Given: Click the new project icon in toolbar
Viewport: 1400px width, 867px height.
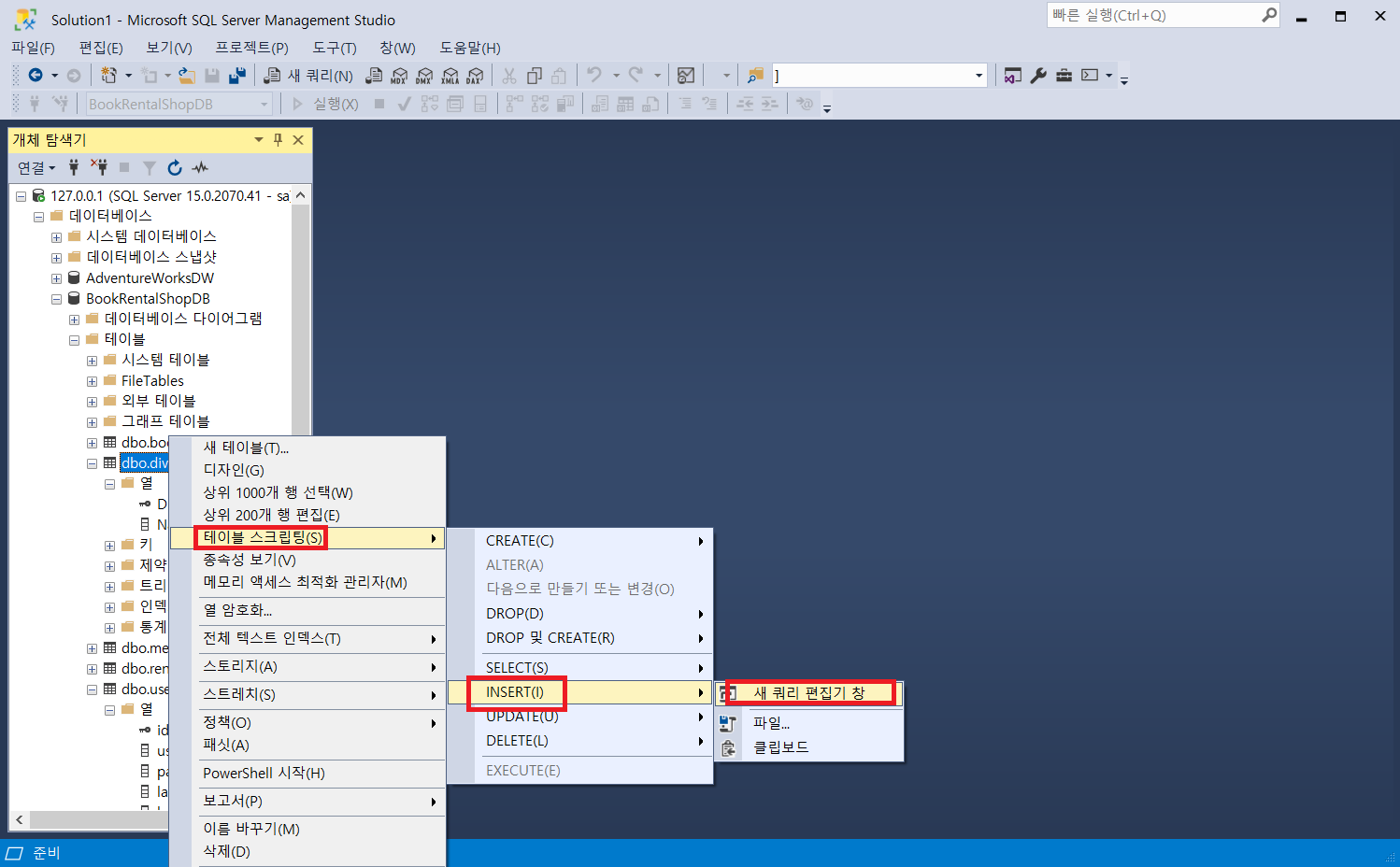Looking at the screenshot, I should click(109, 75).
